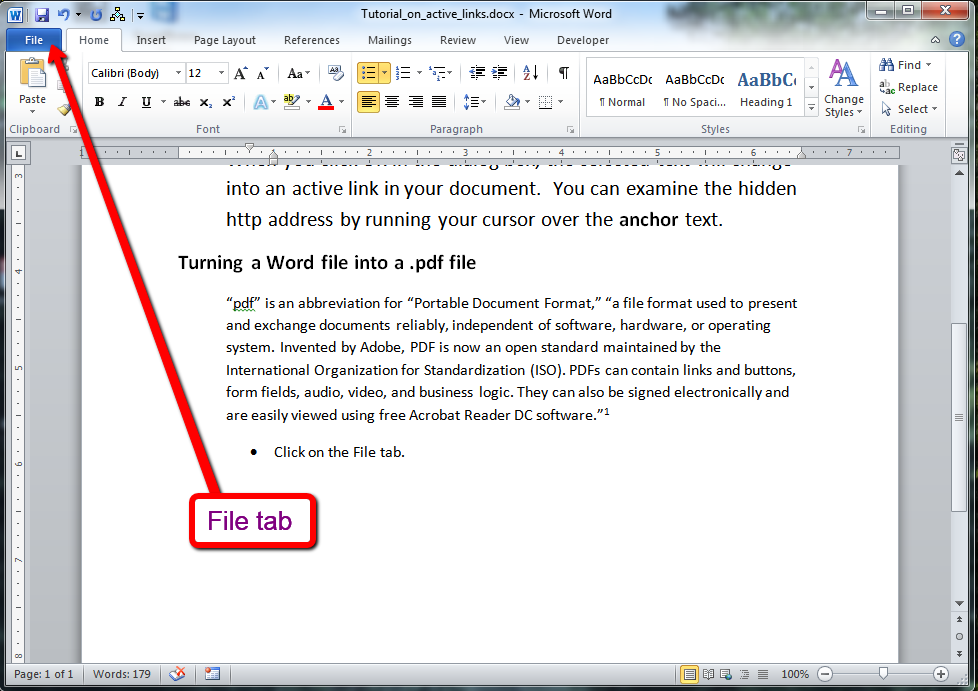
Task: Toggle Bold formatting
Action: coord(99,102)
